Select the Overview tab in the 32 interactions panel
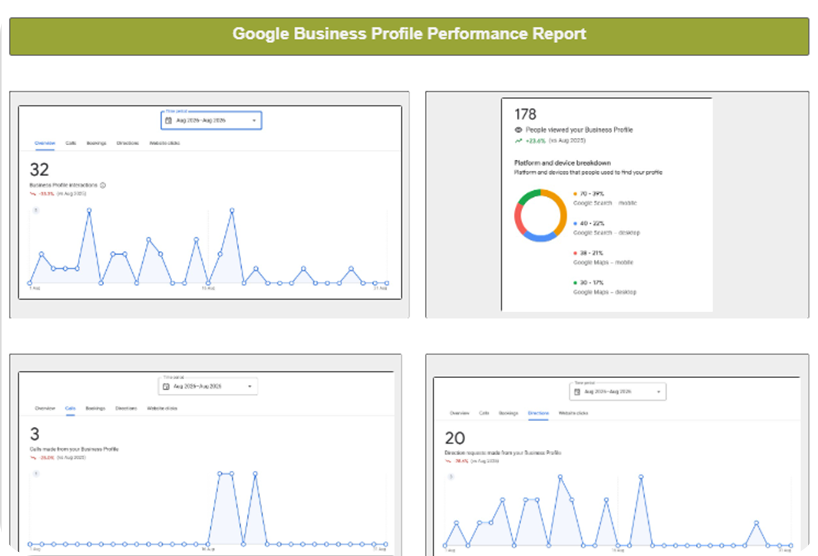The height and width of the screenshot is (556, 818). click(45, 143)
